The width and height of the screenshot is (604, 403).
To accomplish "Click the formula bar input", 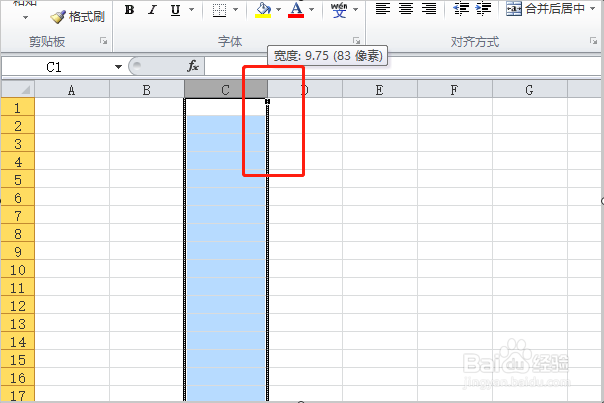I will (403, 67).
